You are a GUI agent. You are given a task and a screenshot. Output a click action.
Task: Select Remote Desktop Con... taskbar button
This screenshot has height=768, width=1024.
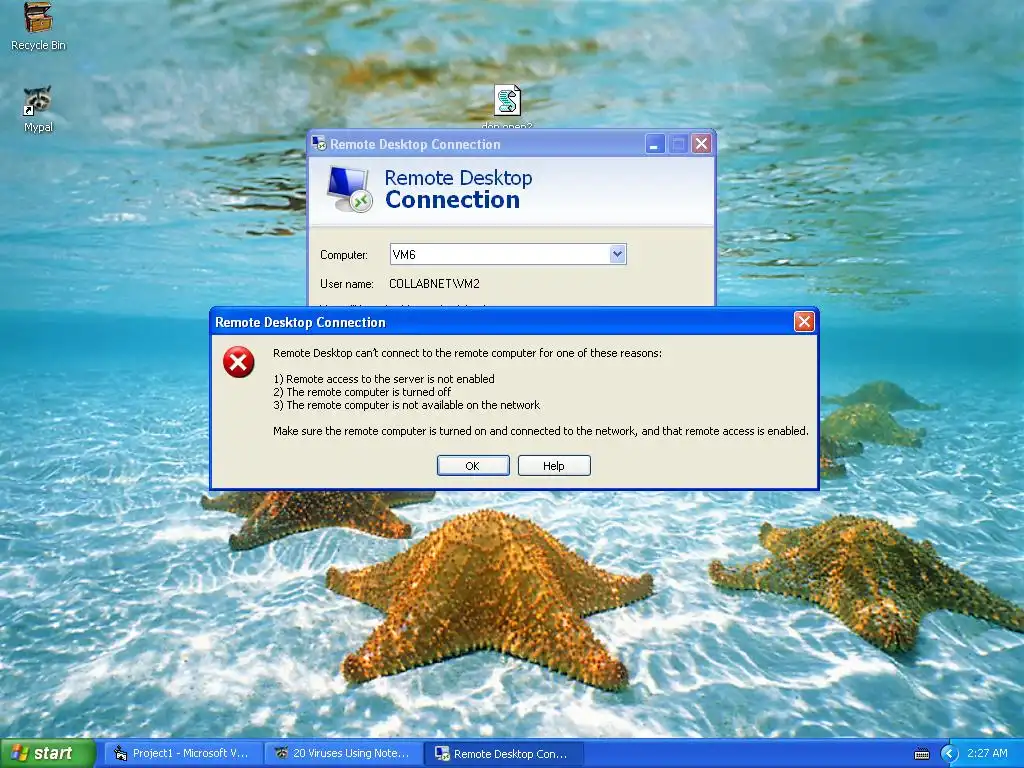tap(503, 754)
